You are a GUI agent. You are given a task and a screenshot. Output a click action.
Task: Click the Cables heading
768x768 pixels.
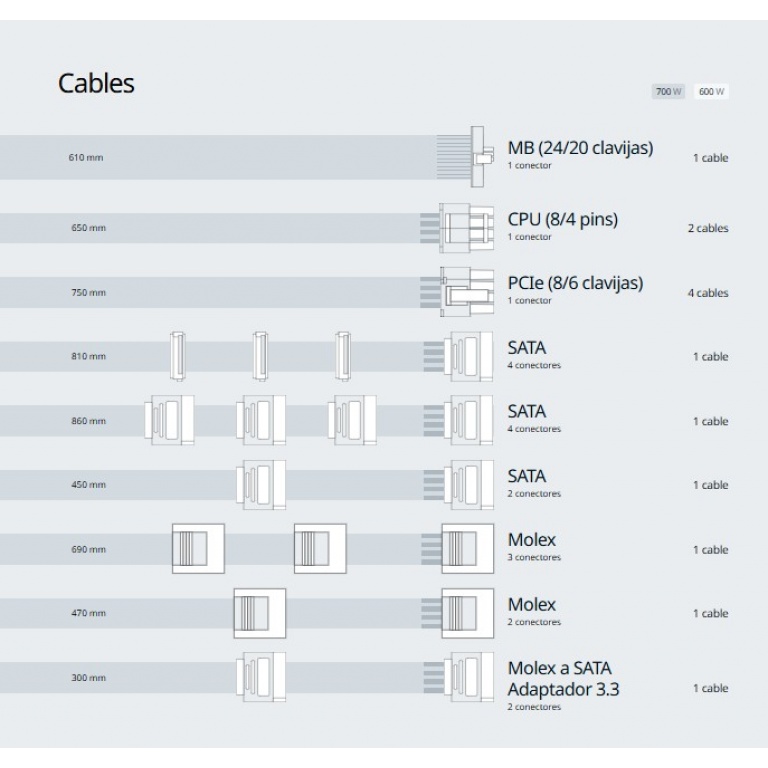click(x=96, y=83)
